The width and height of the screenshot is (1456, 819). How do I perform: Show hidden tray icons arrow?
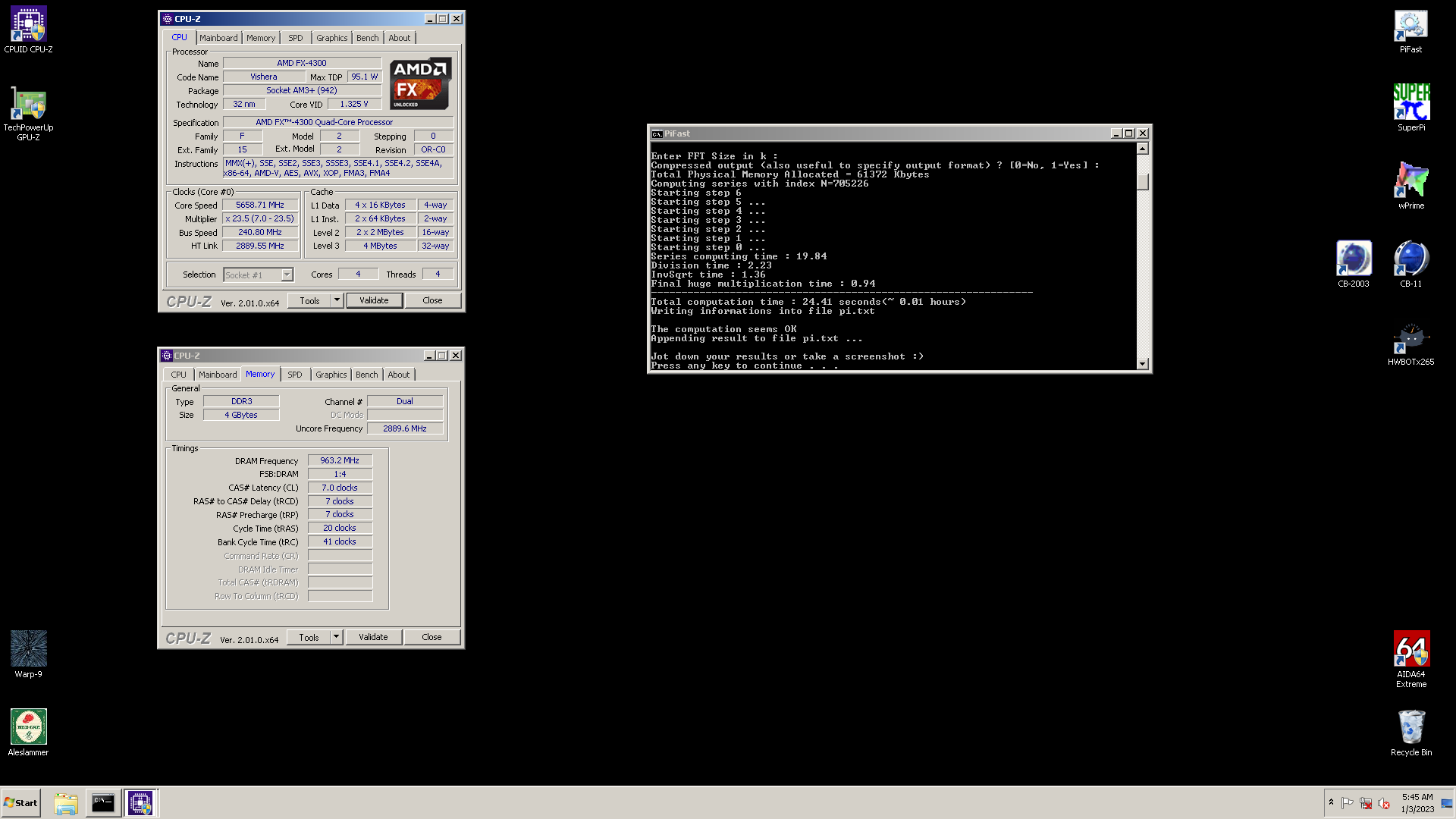1331,802
